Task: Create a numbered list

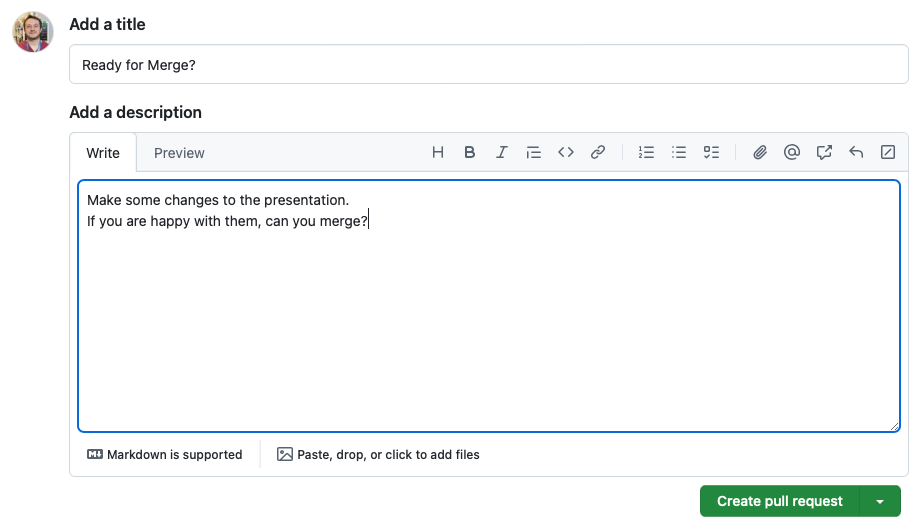Action: (647, 153)
